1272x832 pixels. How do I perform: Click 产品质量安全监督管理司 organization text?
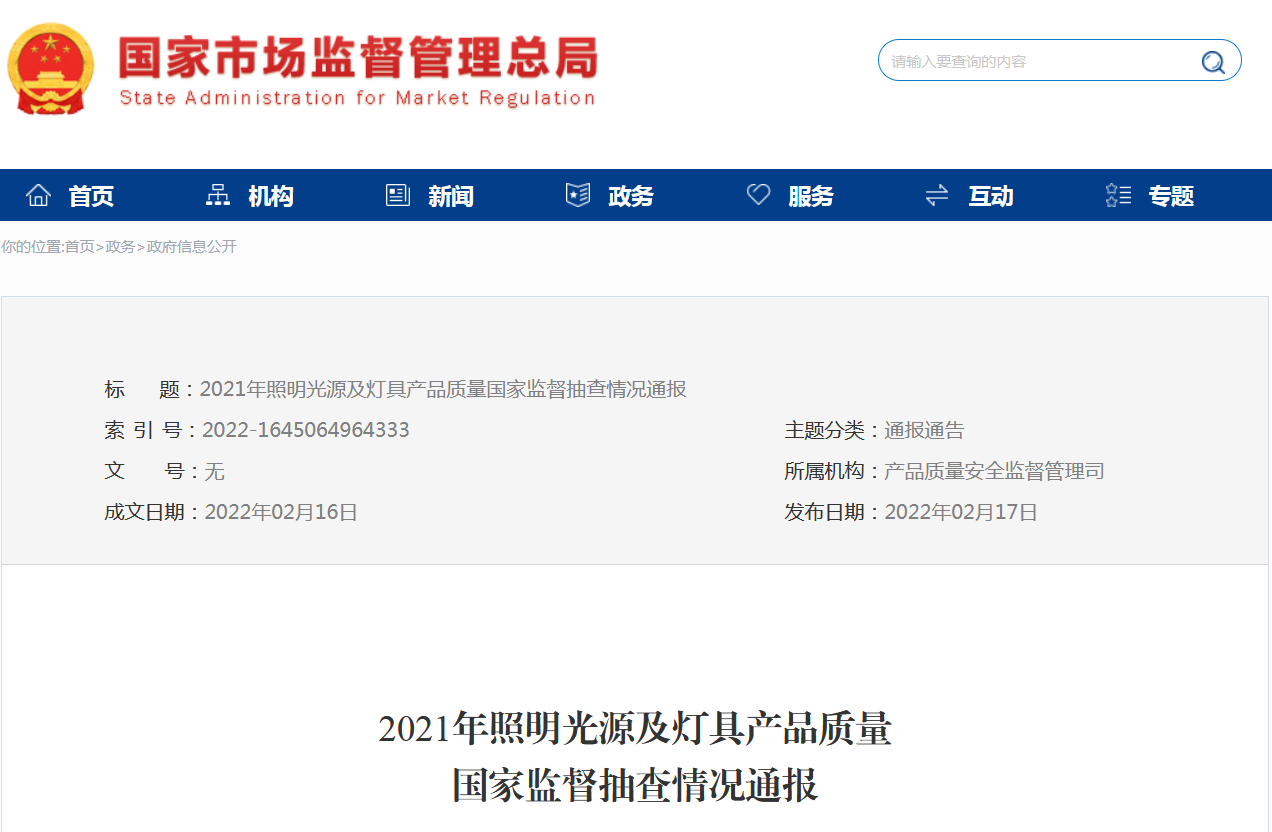click(994, 472)
